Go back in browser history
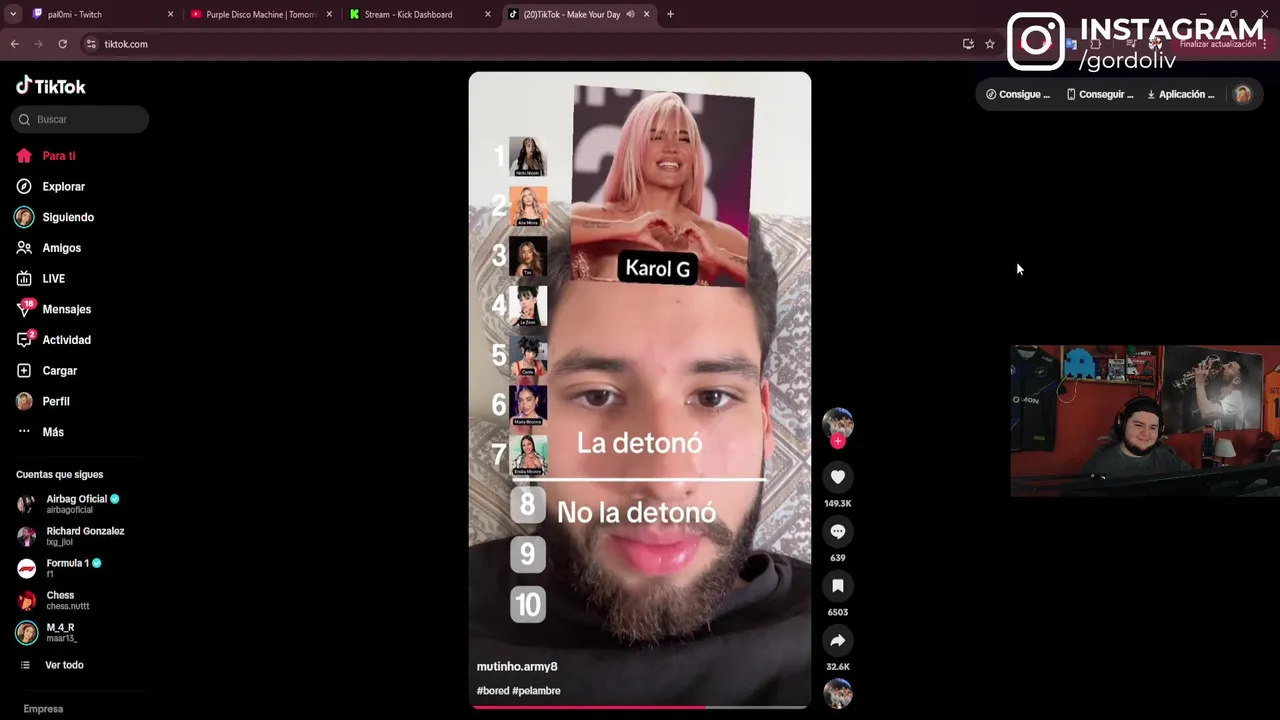Viewport: 1280px width, 720px height. [15, 44]
